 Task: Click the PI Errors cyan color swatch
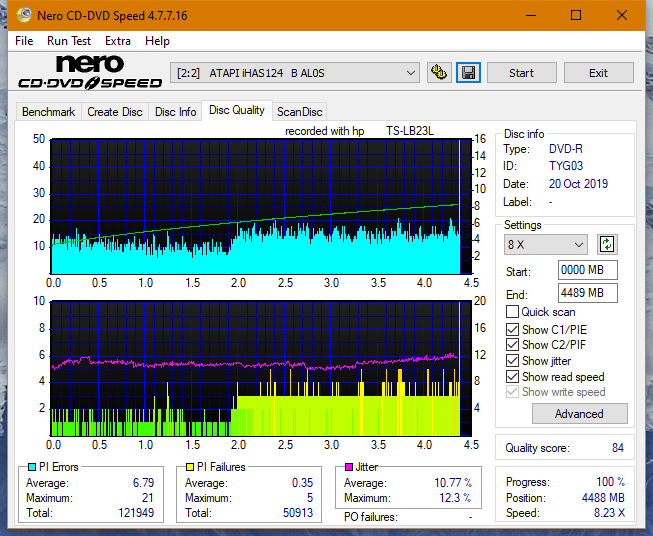32,467
